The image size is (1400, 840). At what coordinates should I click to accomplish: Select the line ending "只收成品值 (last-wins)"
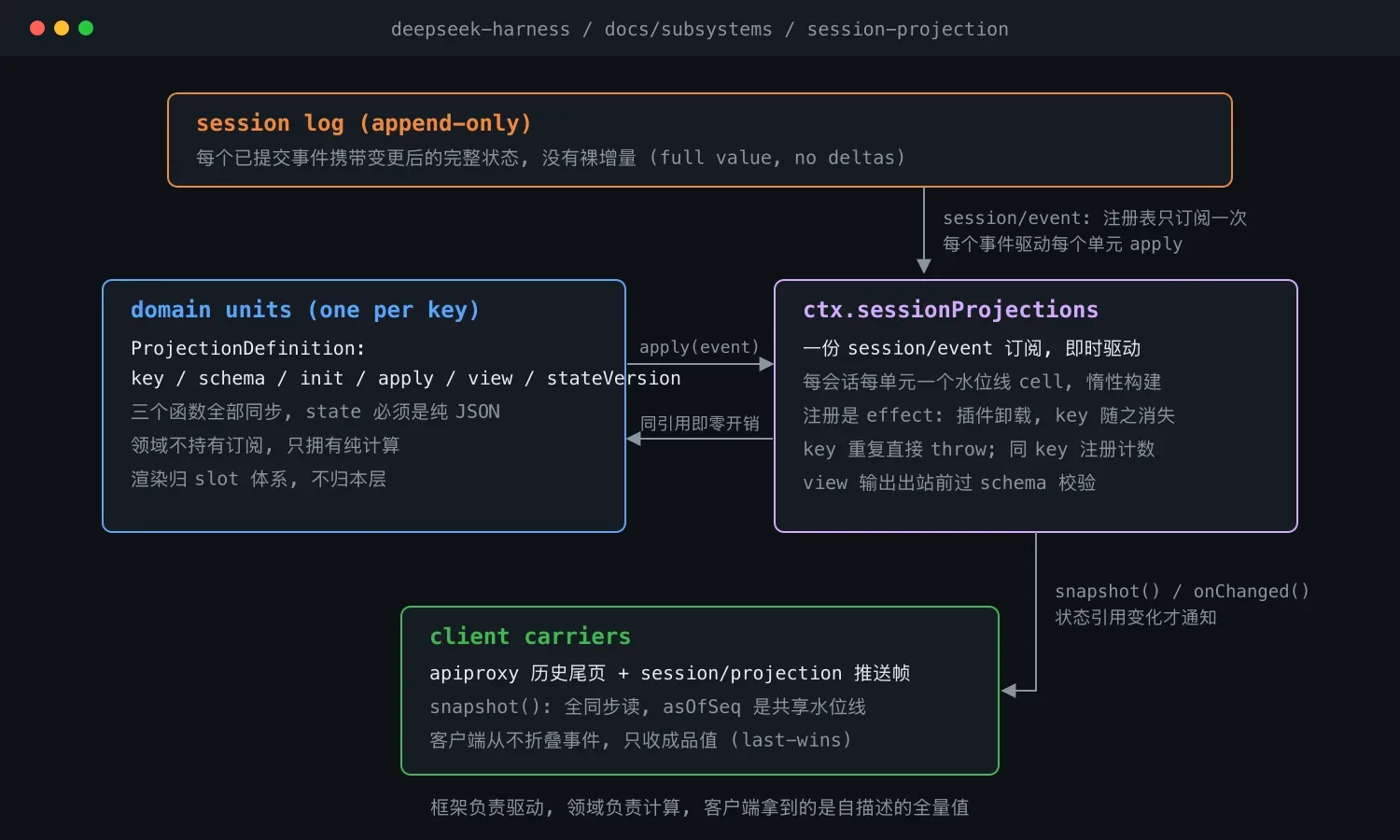(640, 740)
